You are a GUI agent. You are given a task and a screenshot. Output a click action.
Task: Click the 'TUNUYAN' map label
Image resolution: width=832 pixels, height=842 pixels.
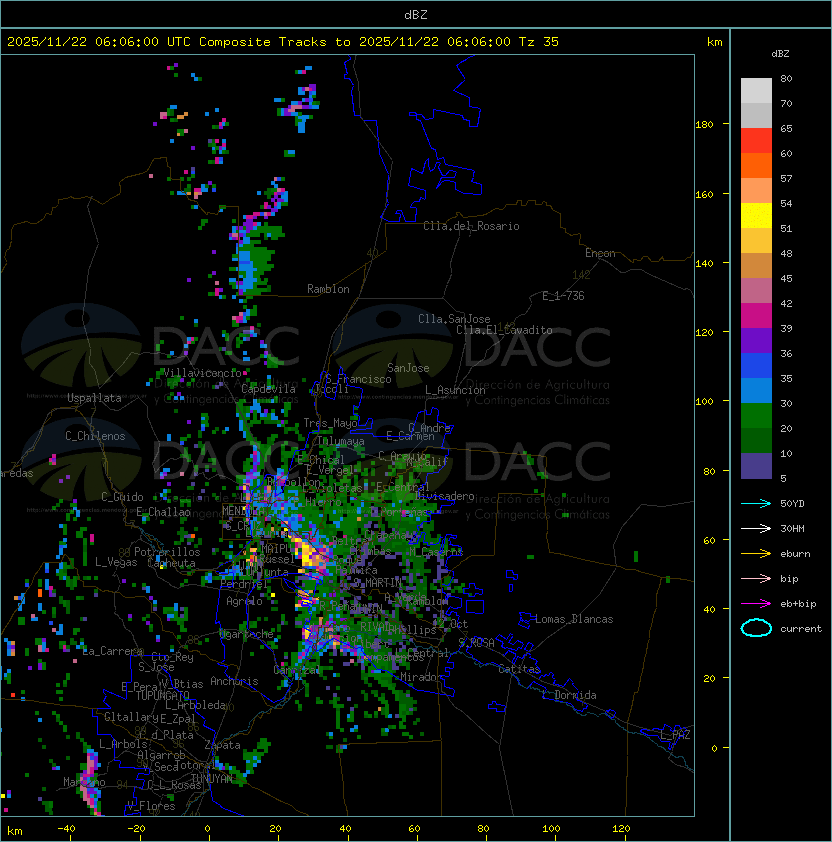(212, 778)
